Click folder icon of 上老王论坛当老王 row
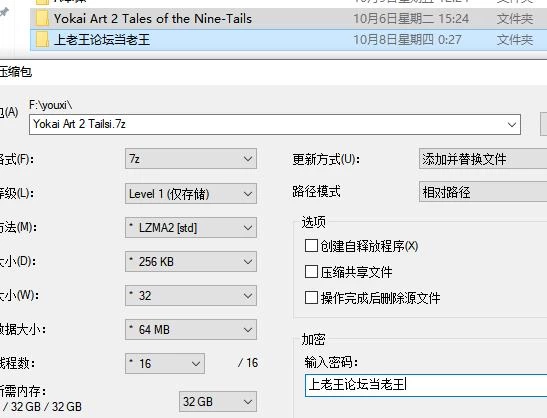Screen dimensions: 547x418 (x=42, y=40)
